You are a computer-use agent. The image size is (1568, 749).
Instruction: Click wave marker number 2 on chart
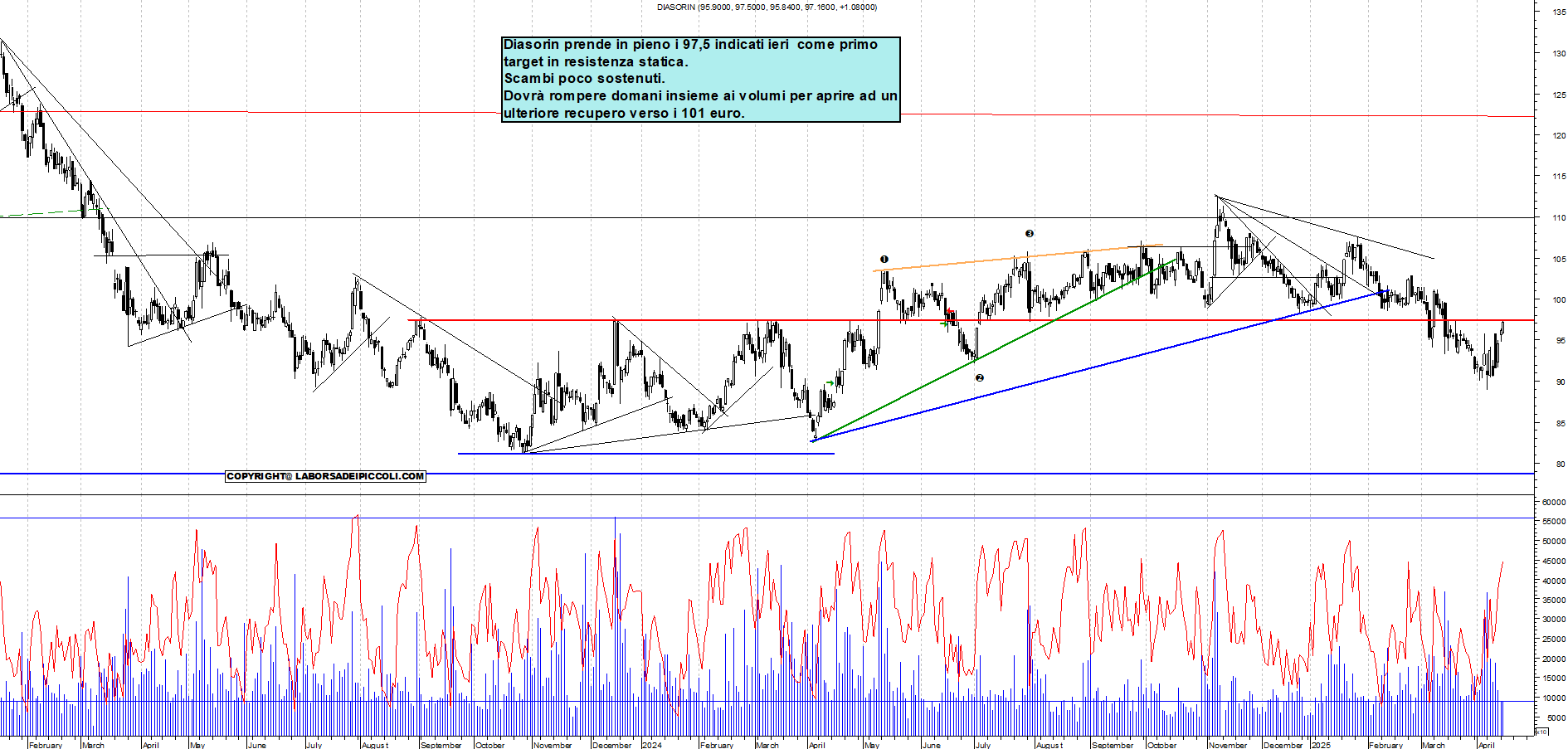pyautogui.click(x=980, y=377)
